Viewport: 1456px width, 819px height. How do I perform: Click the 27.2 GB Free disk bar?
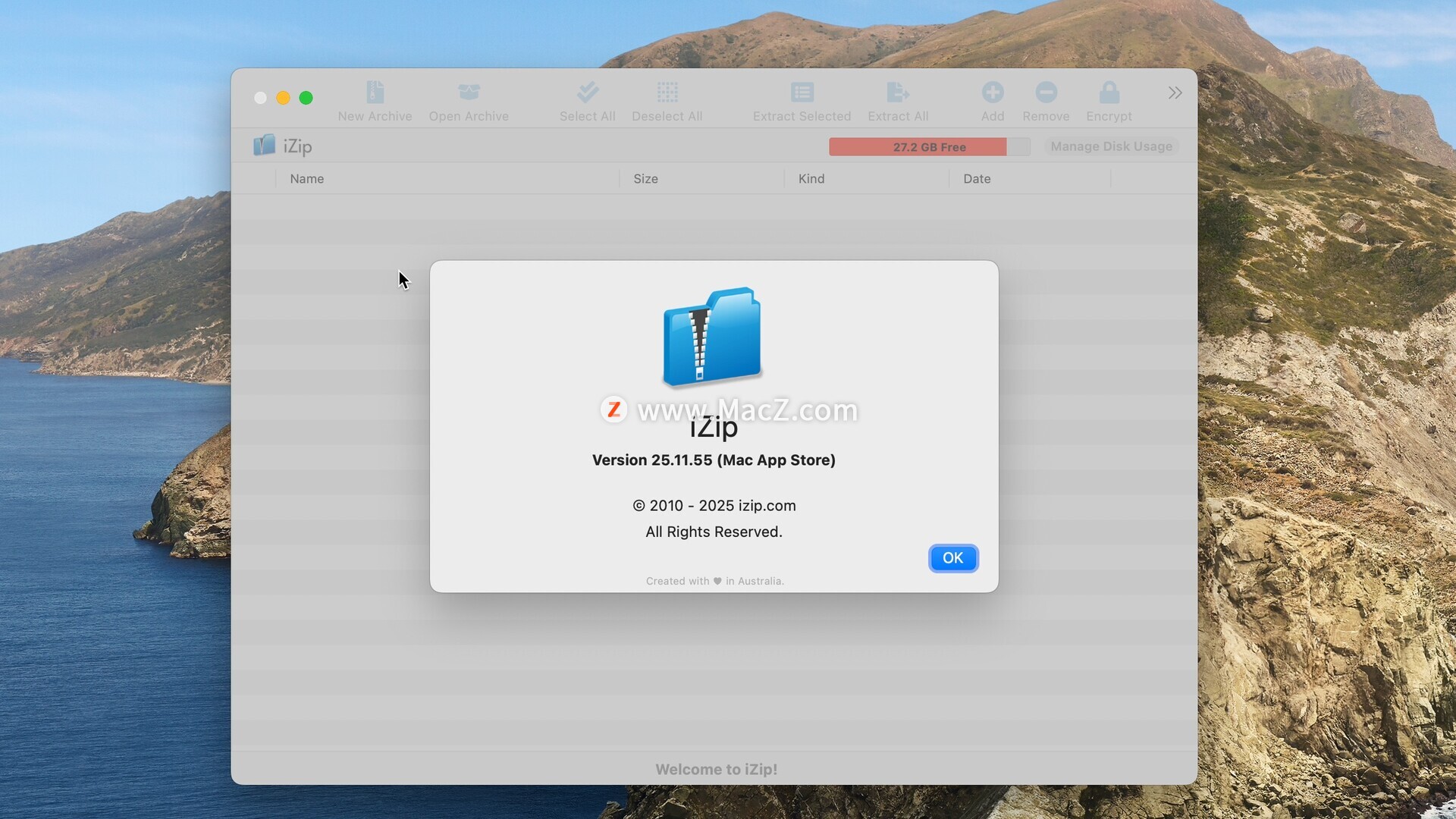tap(928, 146)
